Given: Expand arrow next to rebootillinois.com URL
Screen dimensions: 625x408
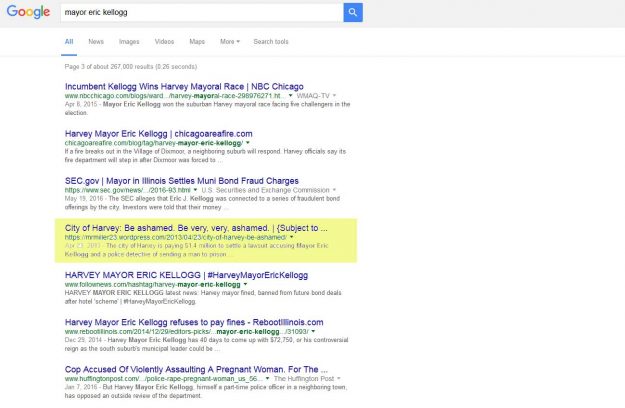Looking at the screenshot, I should click(x=313, y=332).
